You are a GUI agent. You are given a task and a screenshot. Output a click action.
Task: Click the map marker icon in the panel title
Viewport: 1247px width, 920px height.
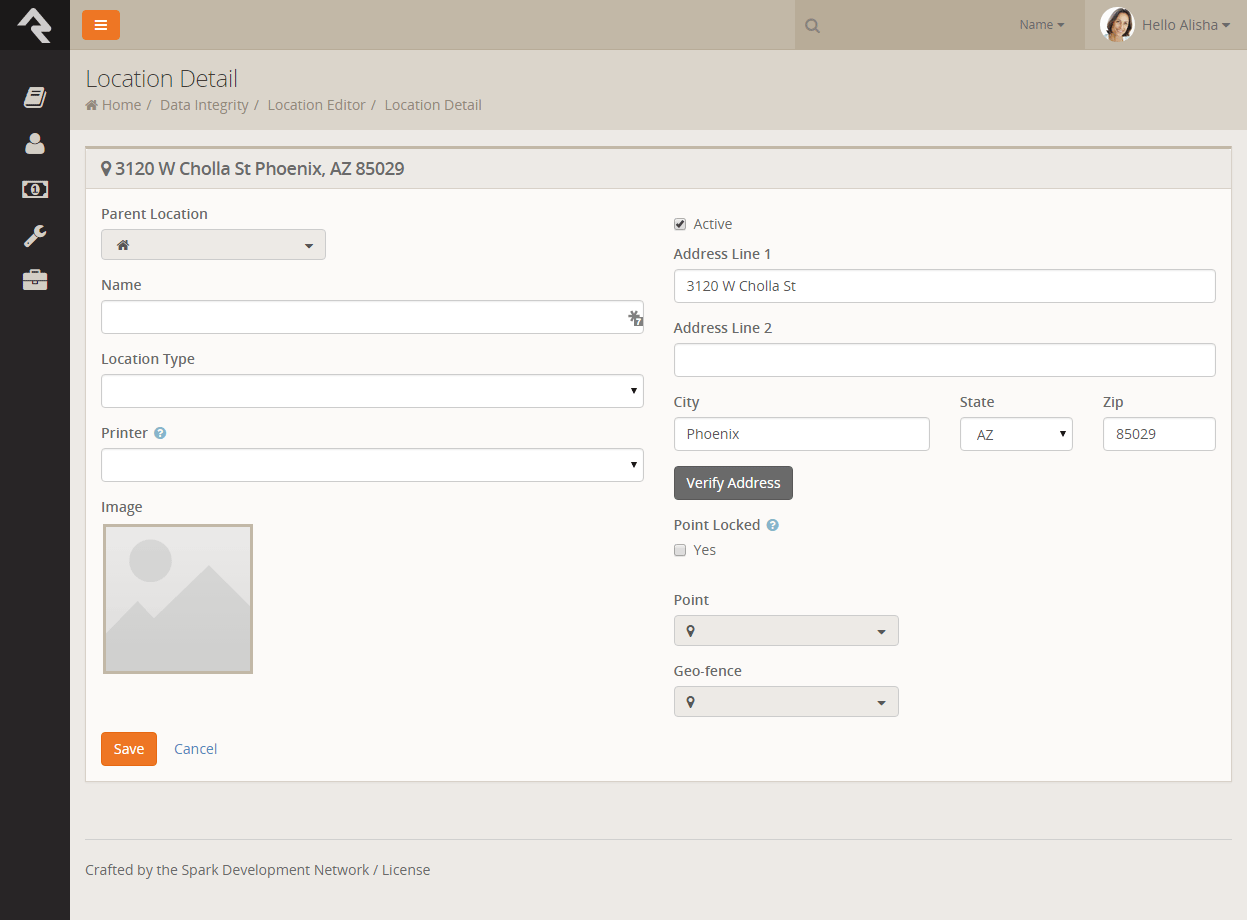pos(106,169)
